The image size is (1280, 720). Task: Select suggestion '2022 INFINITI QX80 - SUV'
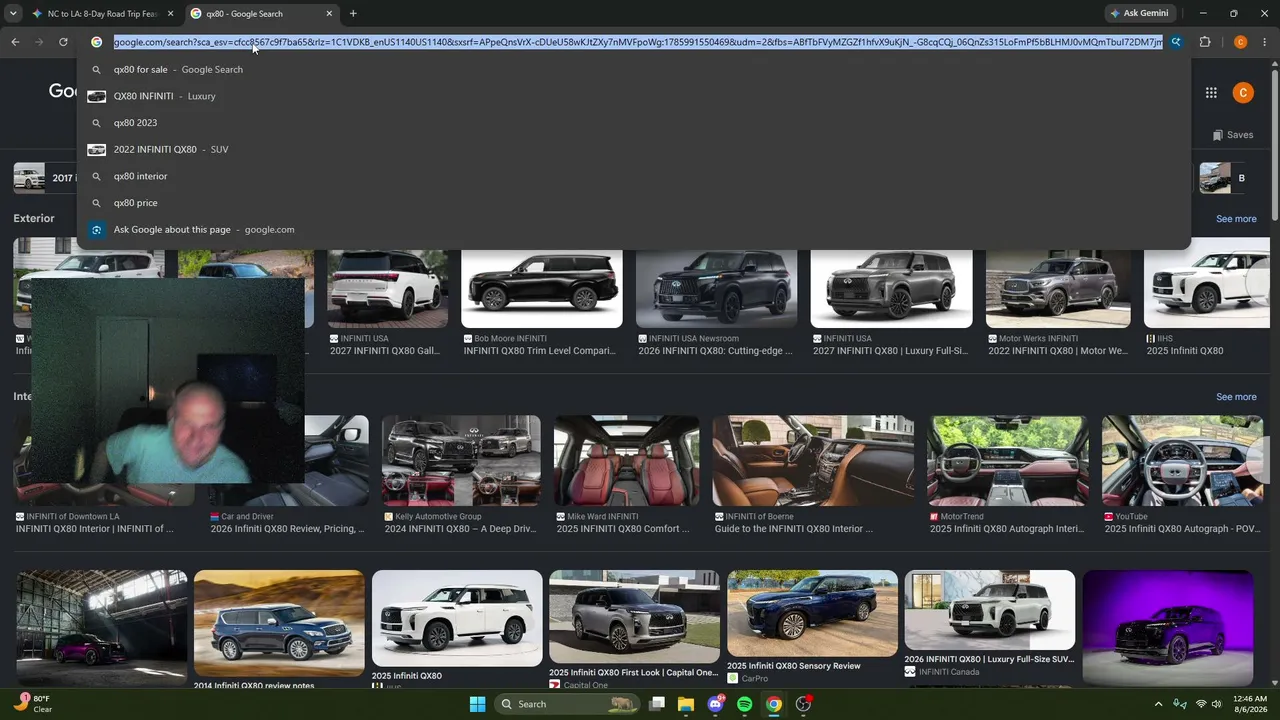pyautogui.click(x=634, y=150)
